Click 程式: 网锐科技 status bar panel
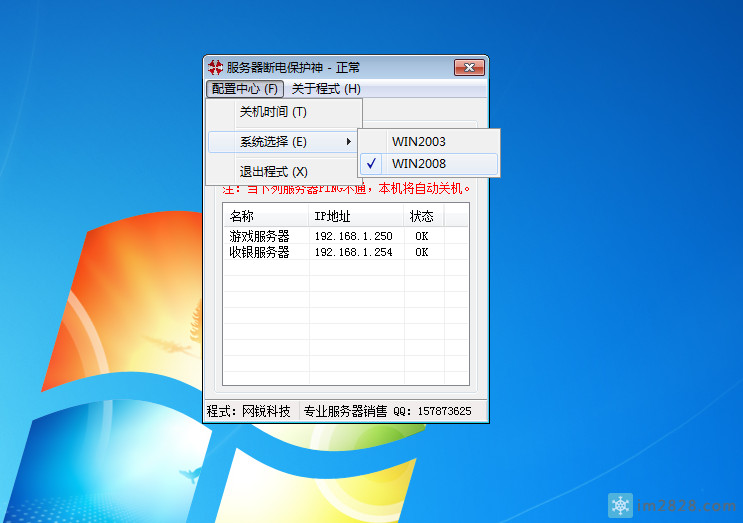 pyautogui.click(x=249, y=411)
